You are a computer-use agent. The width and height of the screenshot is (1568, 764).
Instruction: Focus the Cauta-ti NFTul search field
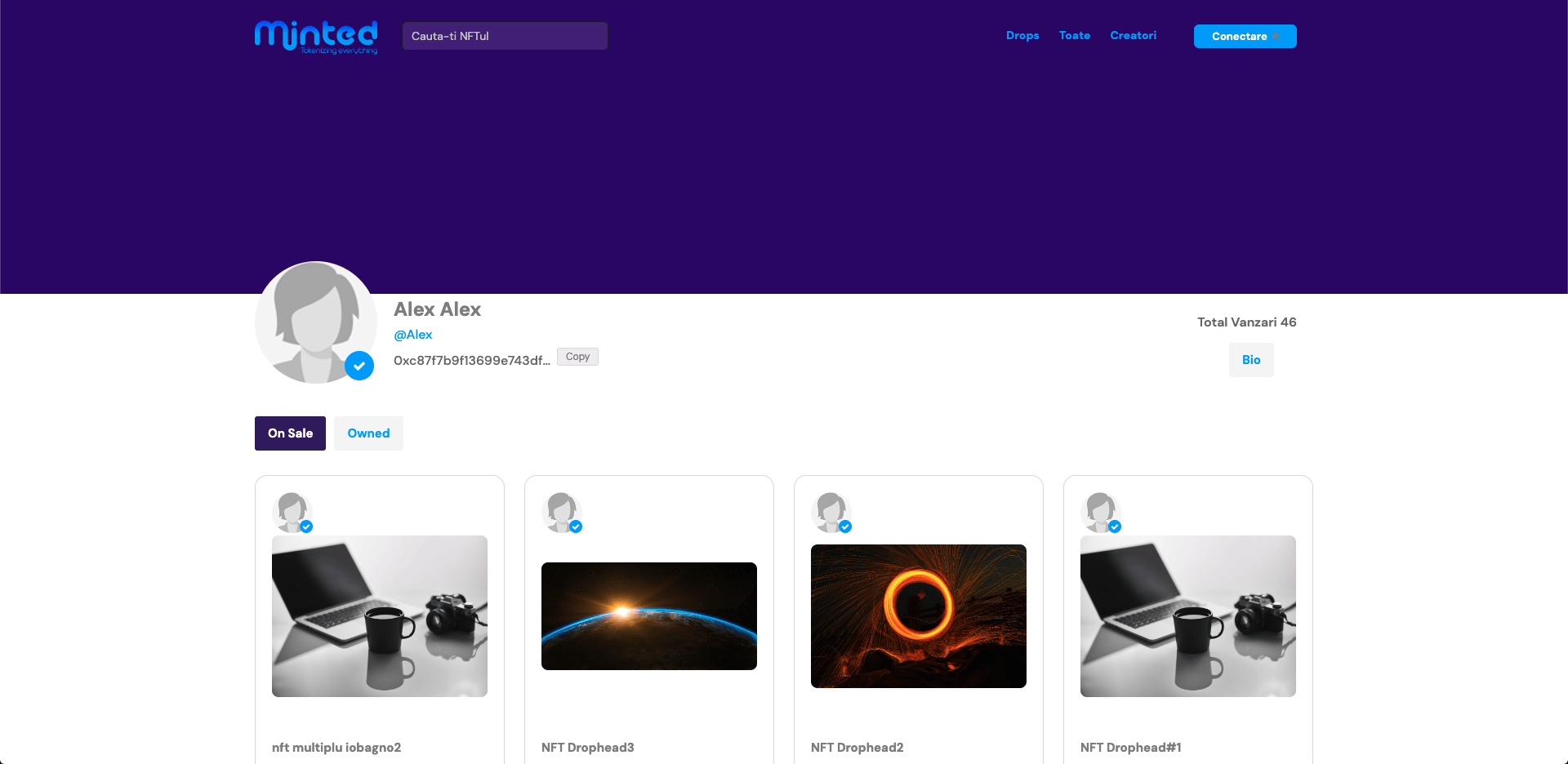(505, 36)
